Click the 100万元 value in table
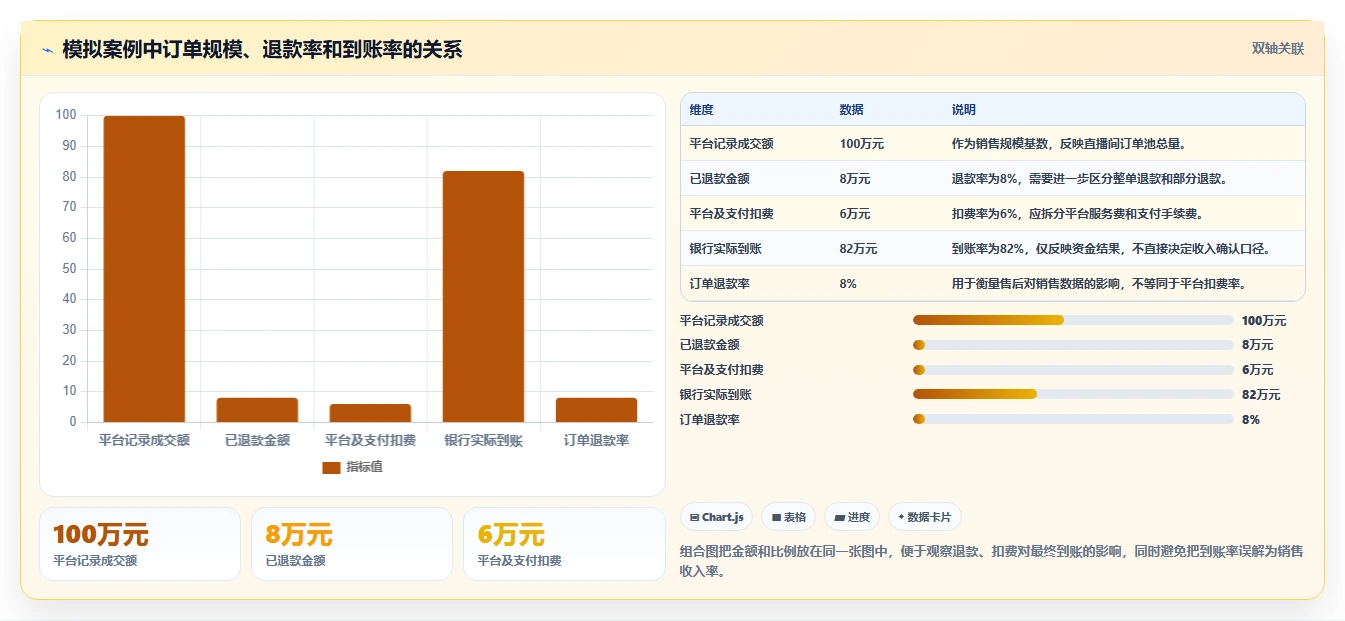 pos(862,144)
